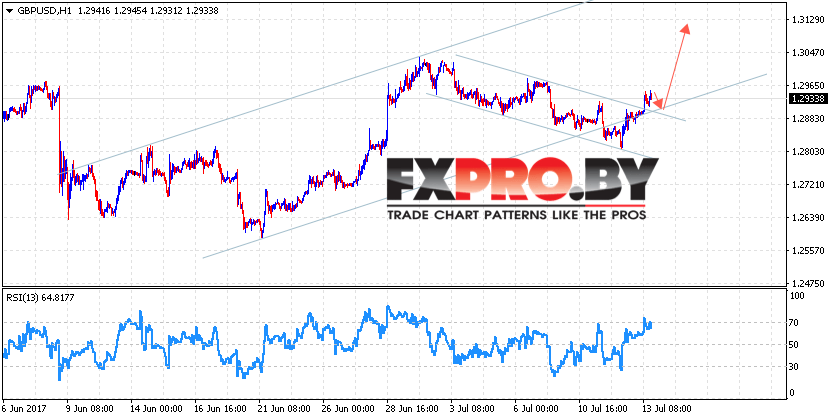This screenshot has height=420, width=829.
Task: Click price scale value 1.28830
Action: point(806,119)
